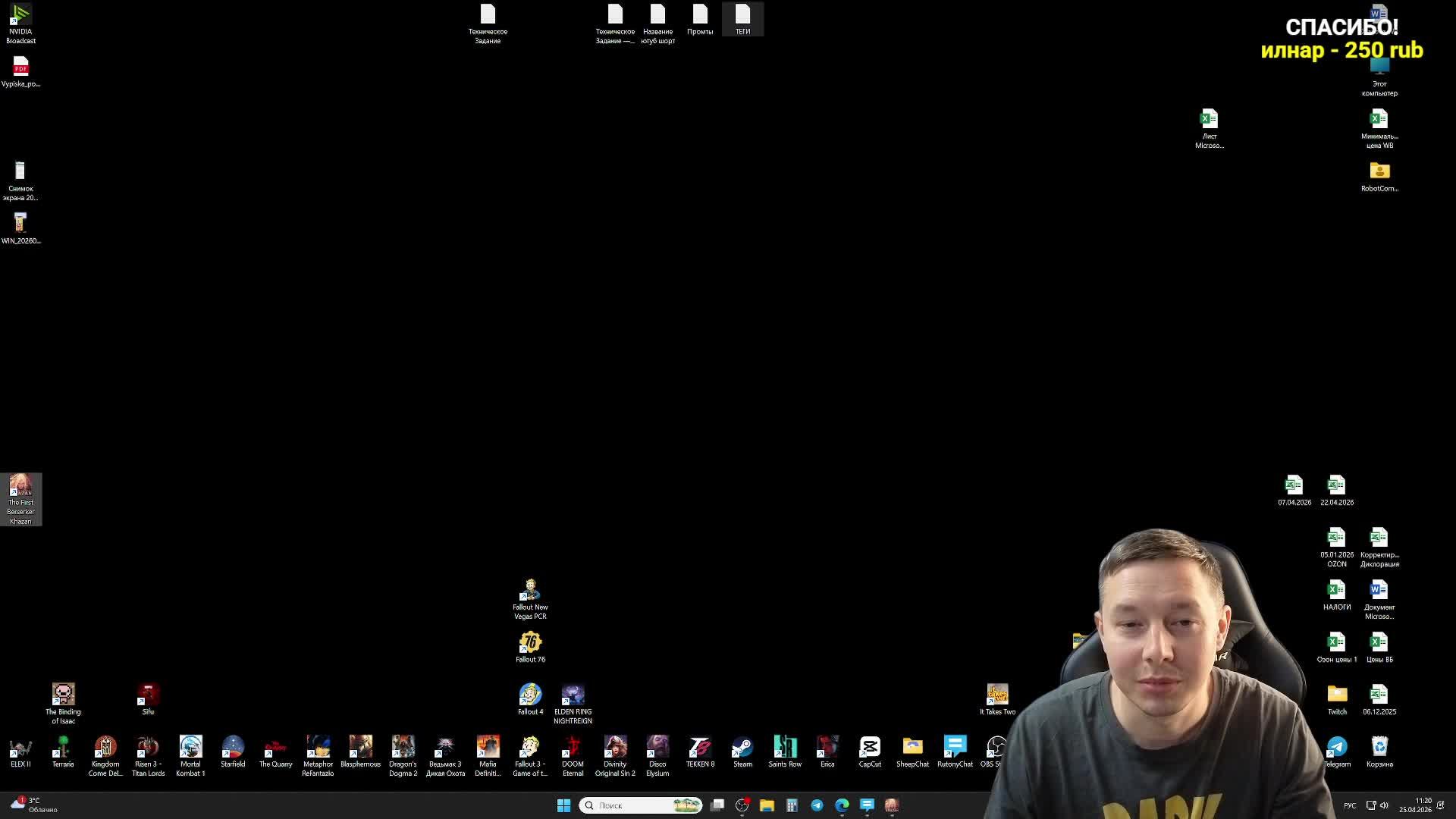
Task: Click the Windows Start button
Action: pyautogui.click(x=563, y=805)
